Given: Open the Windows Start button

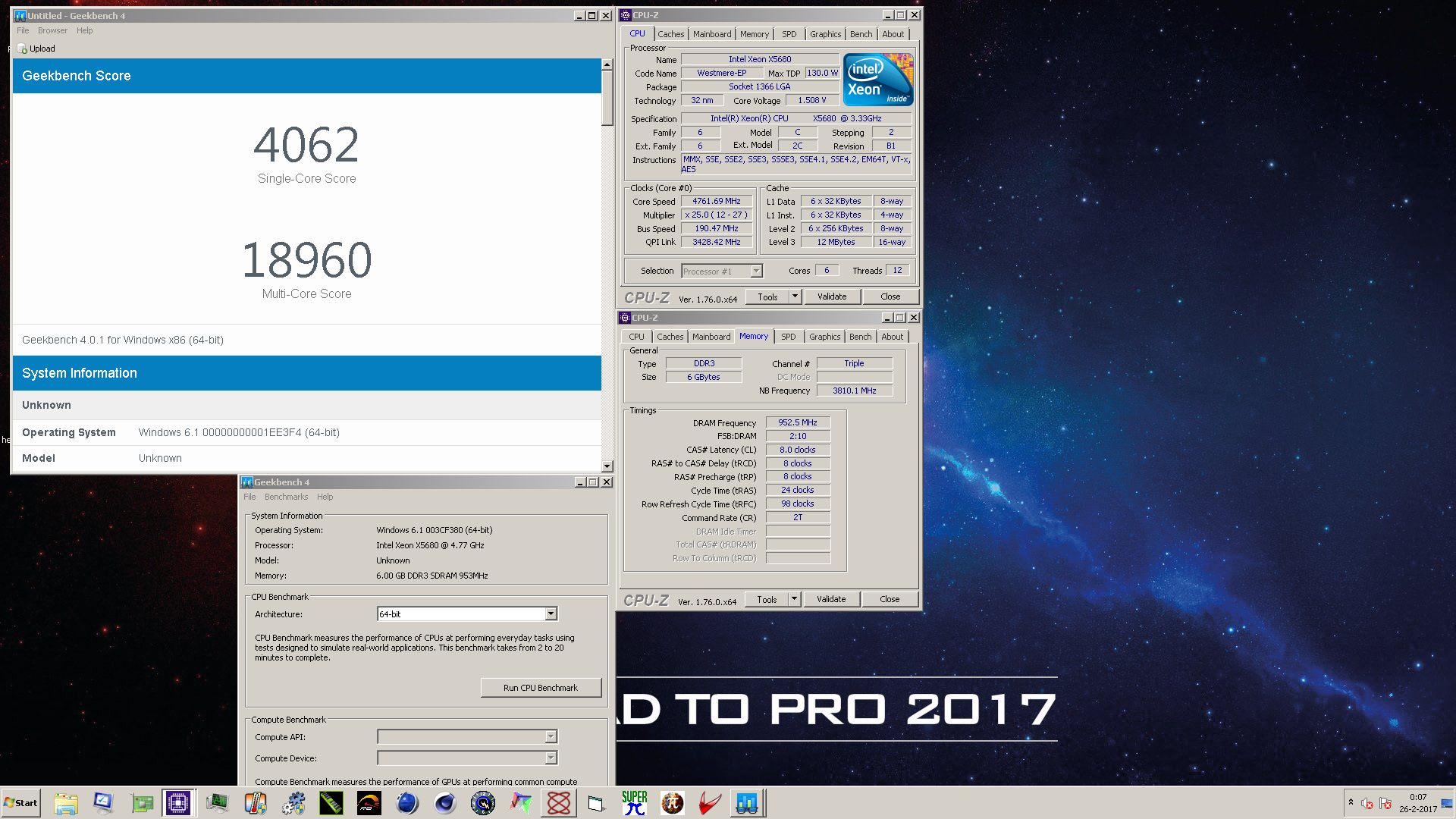Looking at the screenshot, I should [x=21, y=803].
